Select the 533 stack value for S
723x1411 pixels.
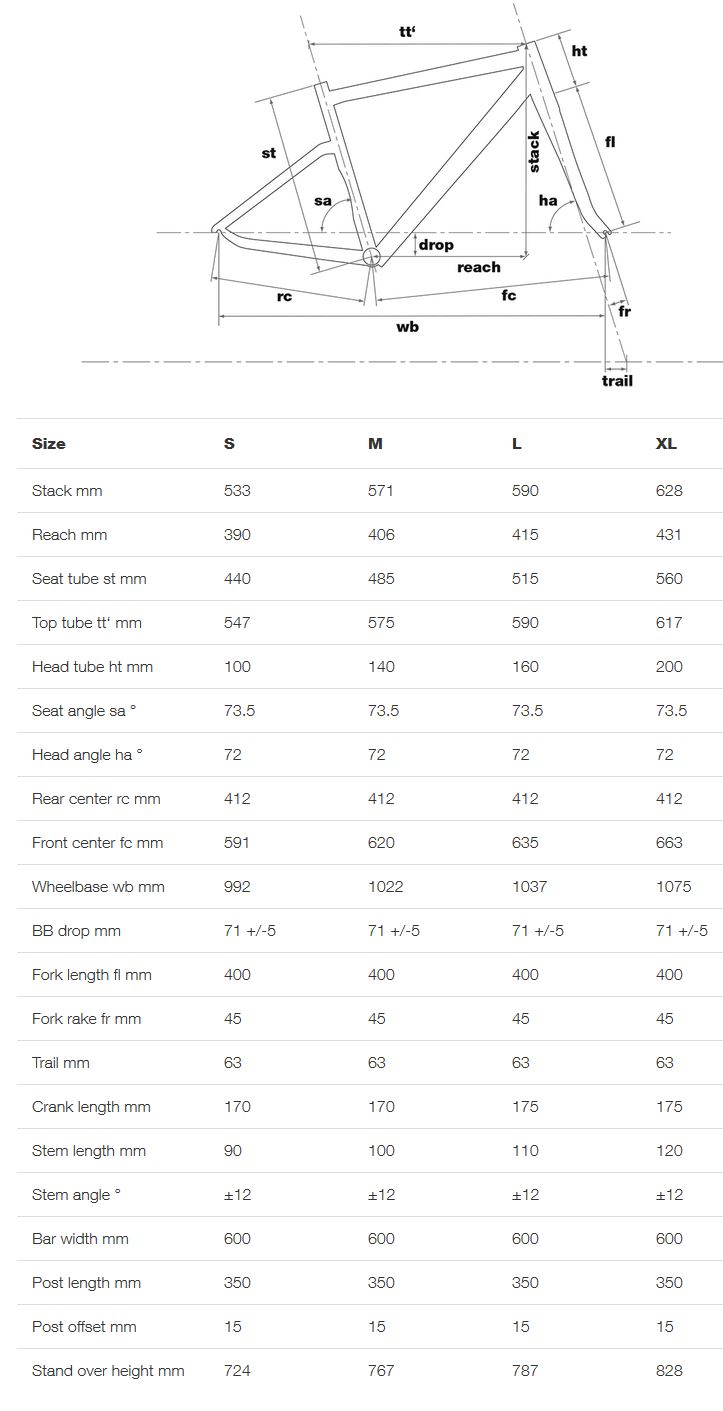pos(237,491)
